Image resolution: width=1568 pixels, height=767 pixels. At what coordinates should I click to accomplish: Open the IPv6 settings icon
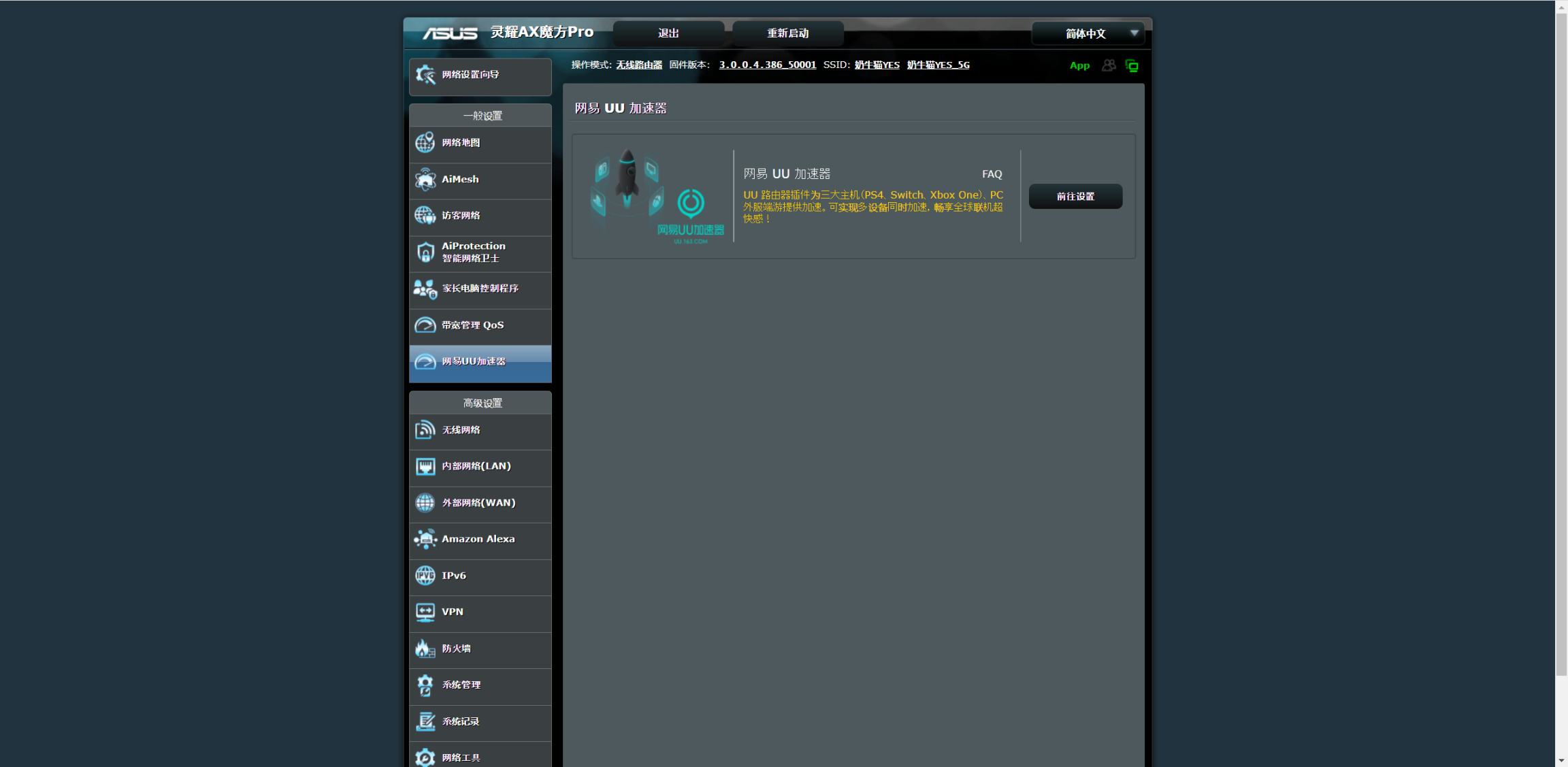tap(425, 576)
